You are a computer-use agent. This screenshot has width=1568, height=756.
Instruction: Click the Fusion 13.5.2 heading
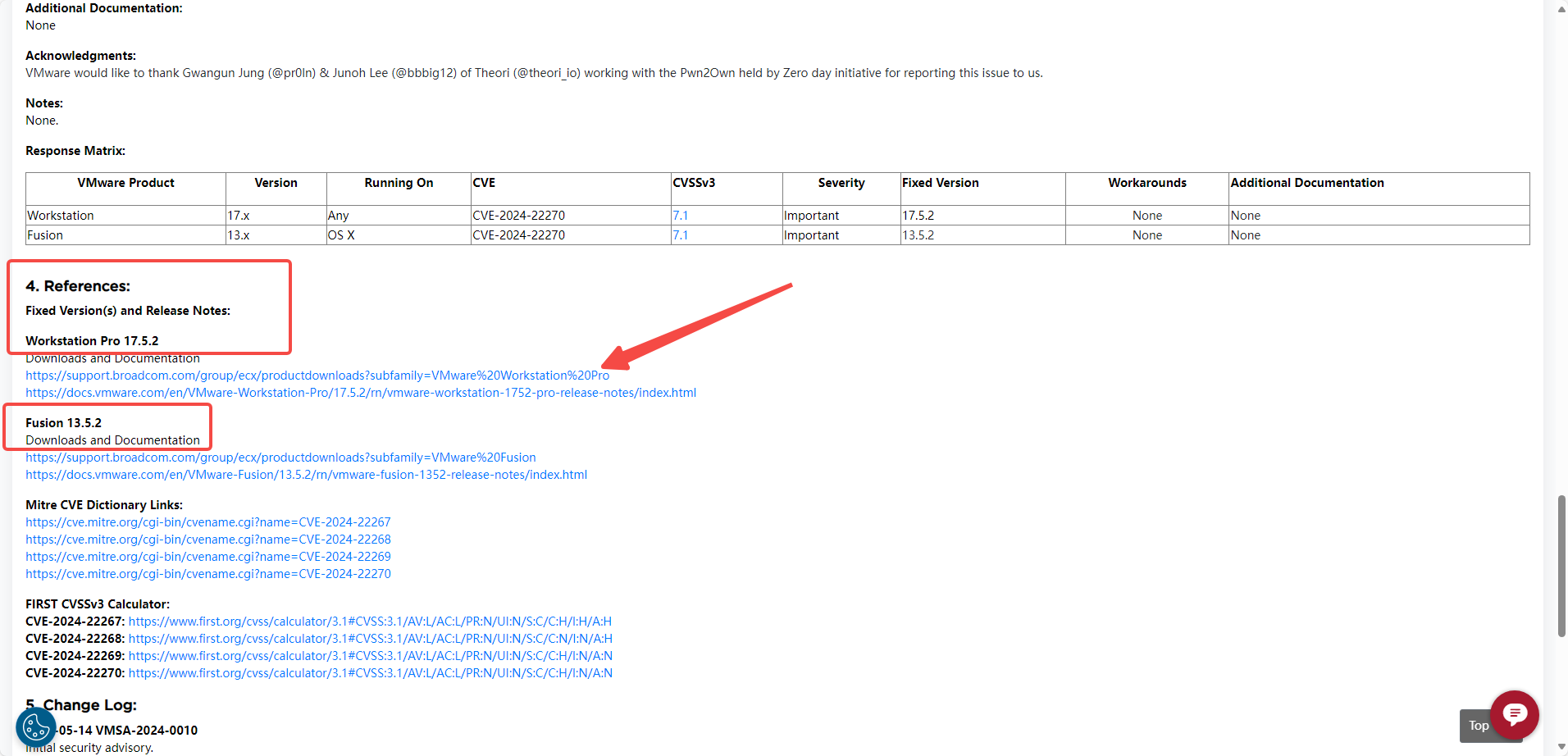[64, 423]
